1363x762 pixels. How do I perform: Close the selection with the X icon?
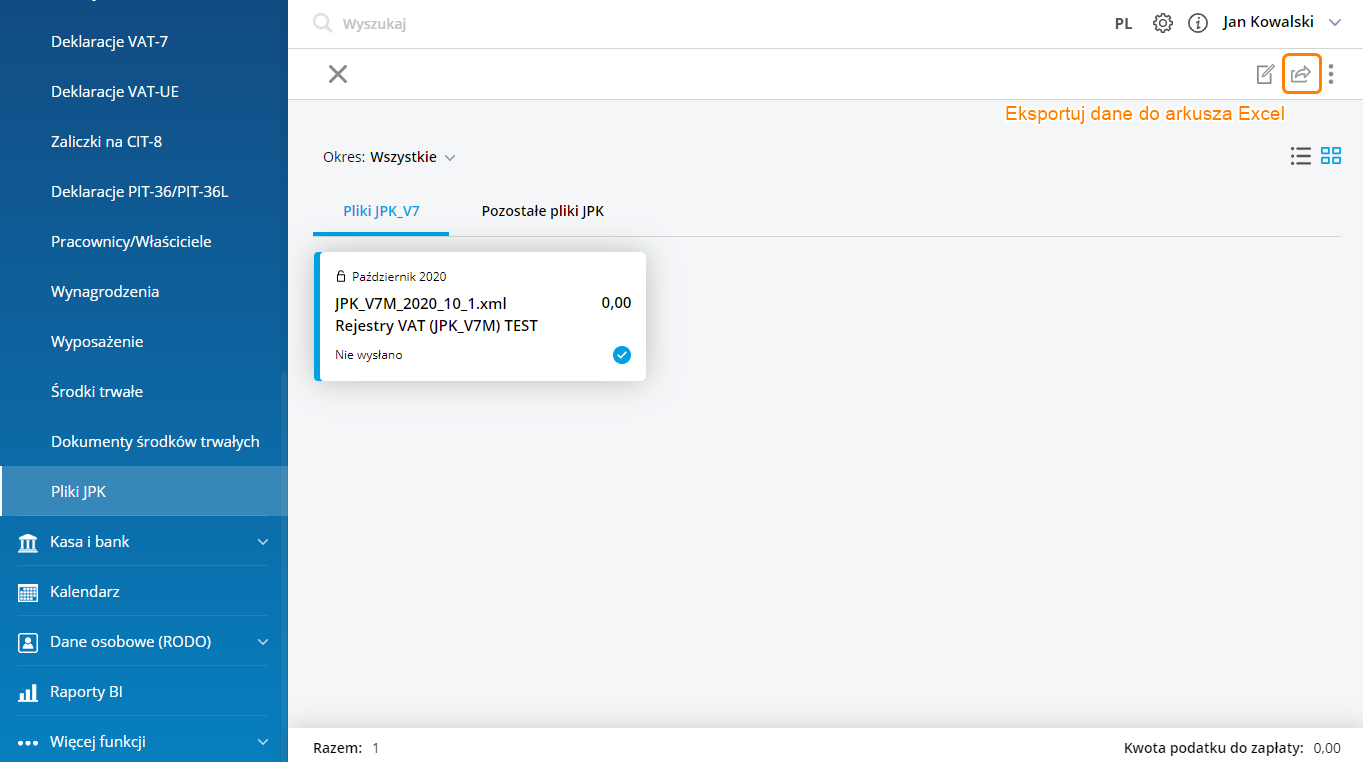coord(338,74)
